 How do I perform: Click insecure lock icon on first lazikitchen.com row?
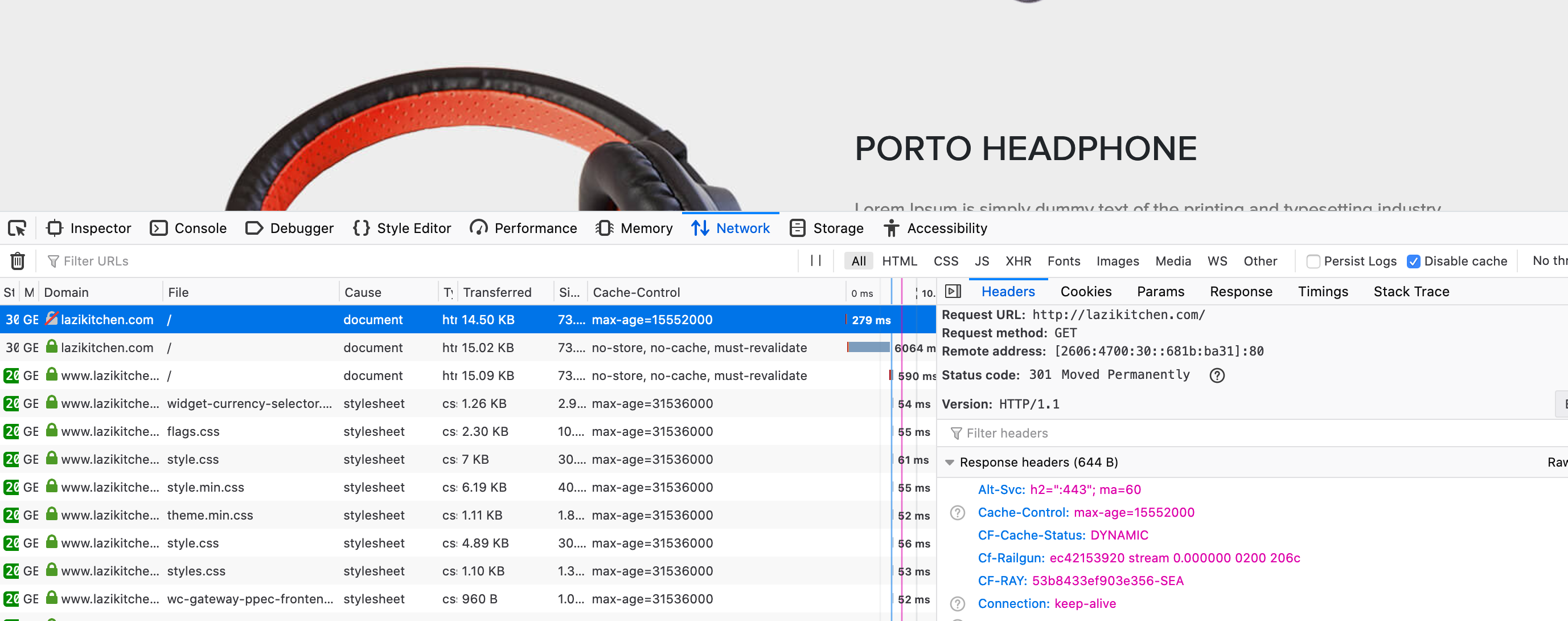tap(52, 318)
